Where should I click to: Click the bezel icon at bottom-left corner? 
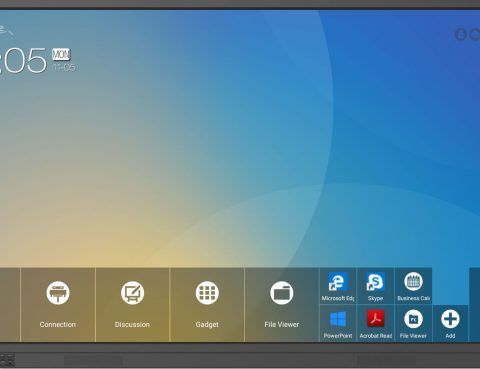tap(7, 360)
